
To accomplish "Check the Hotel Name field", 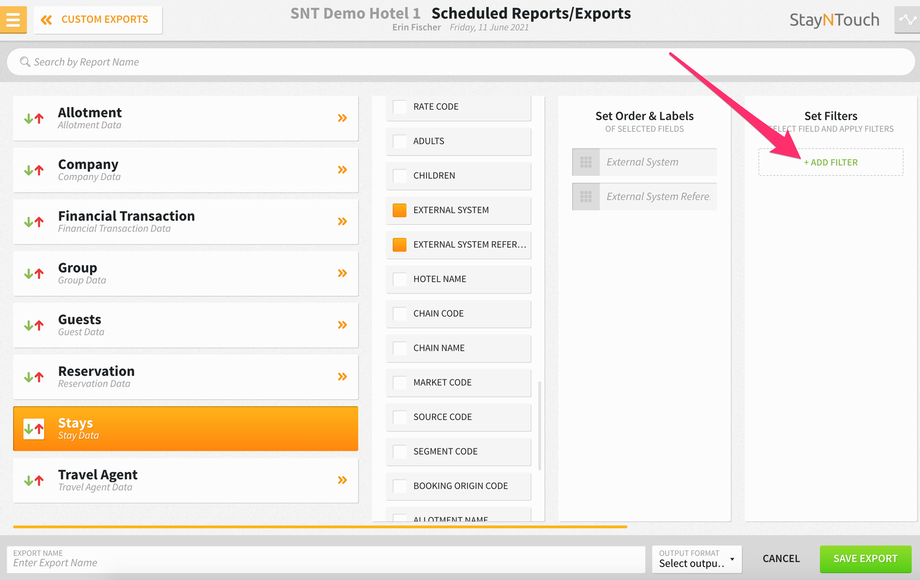I will click(x=400, y=279).
